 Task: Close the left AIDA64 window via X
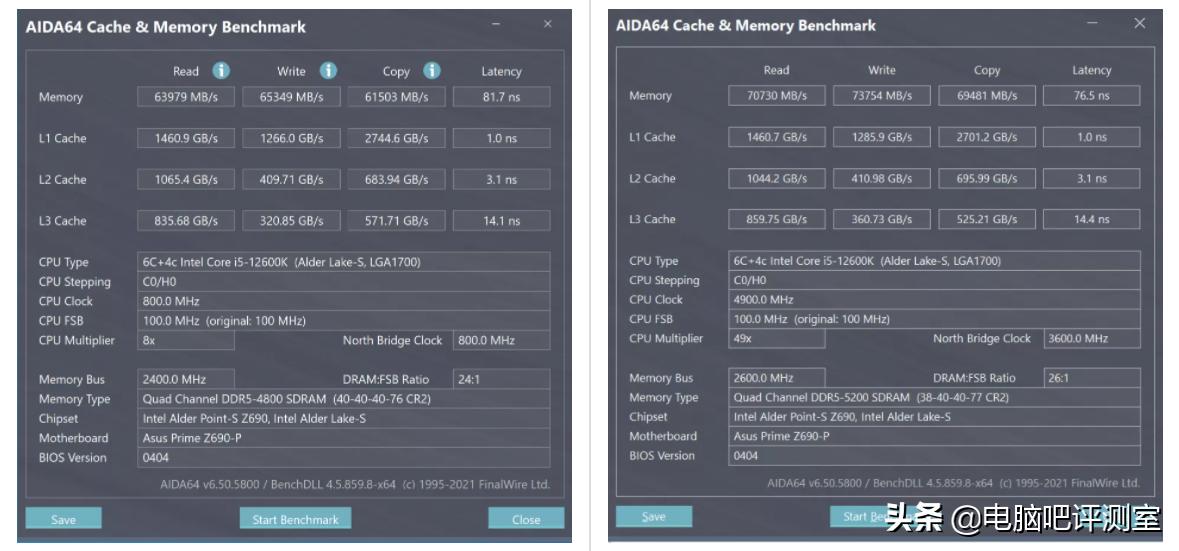548,24
